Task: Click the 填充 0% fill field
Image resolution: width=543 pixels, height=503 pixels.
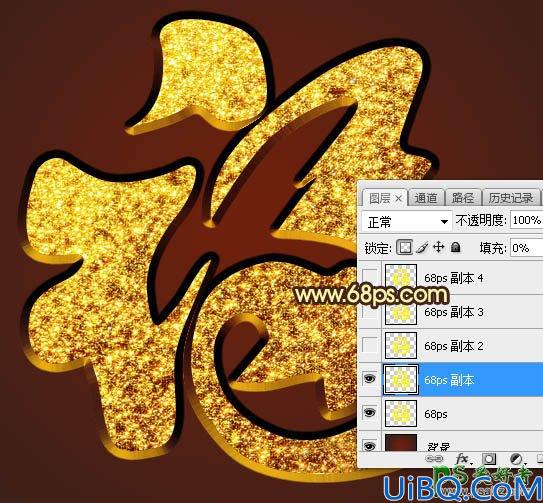Action: click(526, 248)
